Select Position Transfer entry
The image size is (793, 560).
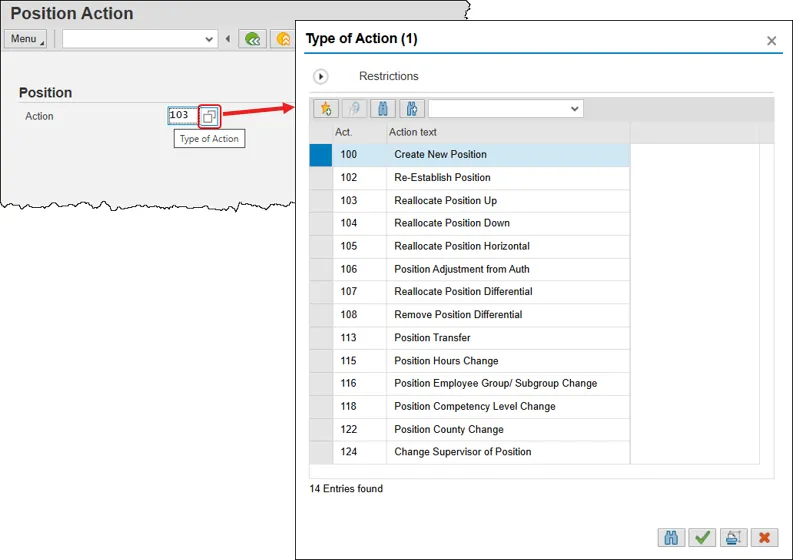(x=470, y=338)
